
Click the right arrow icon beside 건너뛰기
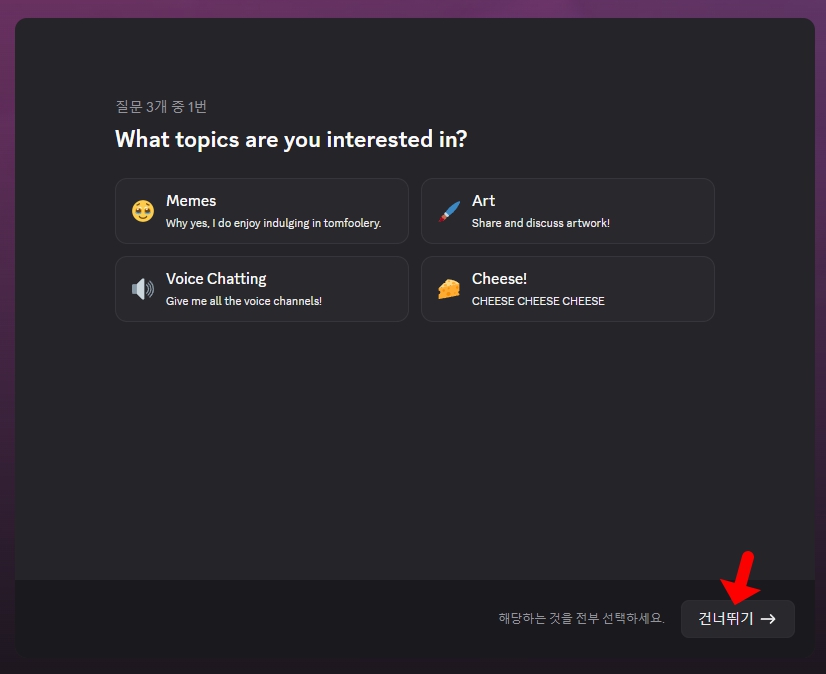768,619
